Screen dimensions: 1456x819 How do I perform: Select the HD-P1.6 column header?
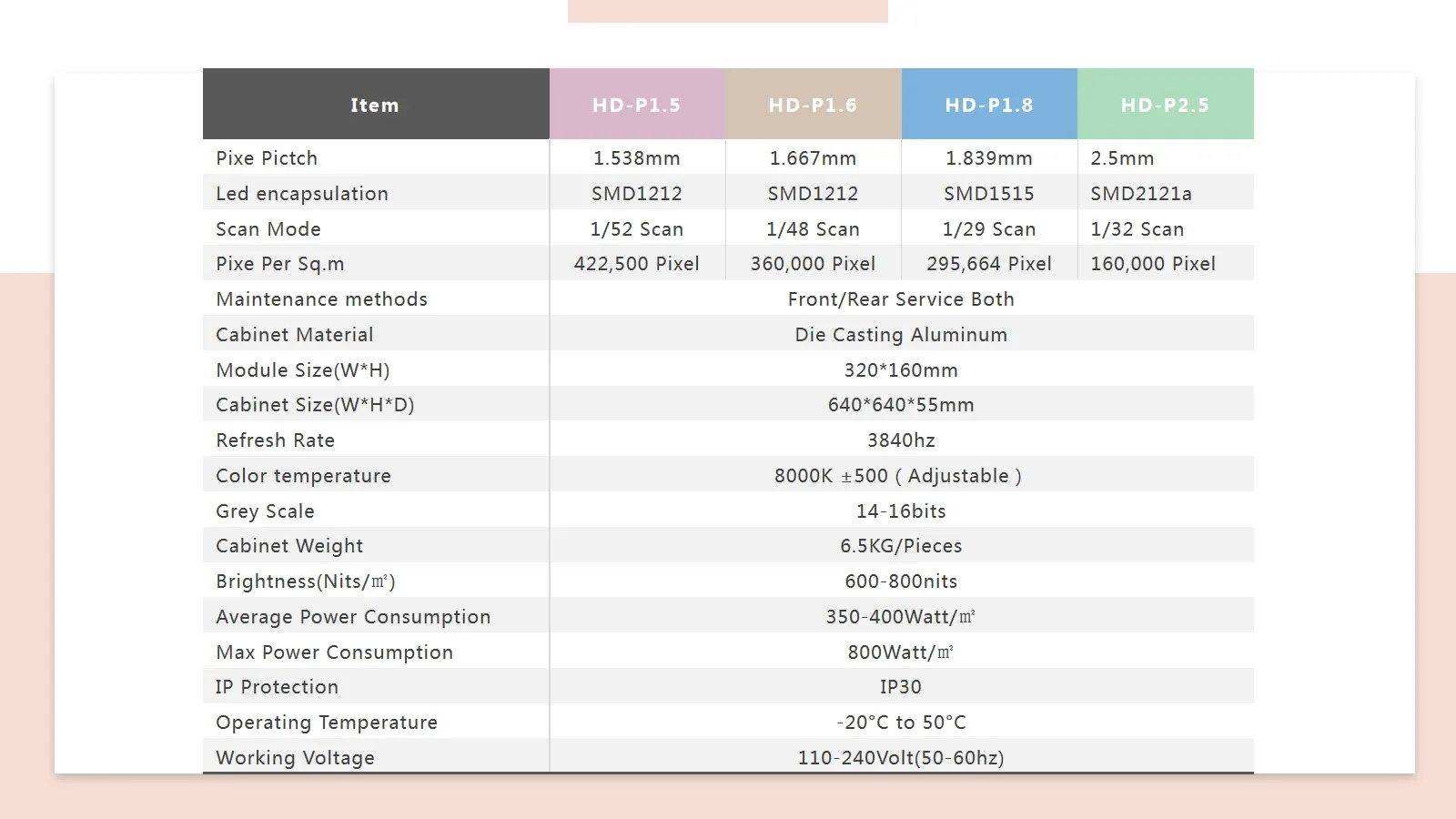[813, 105]
